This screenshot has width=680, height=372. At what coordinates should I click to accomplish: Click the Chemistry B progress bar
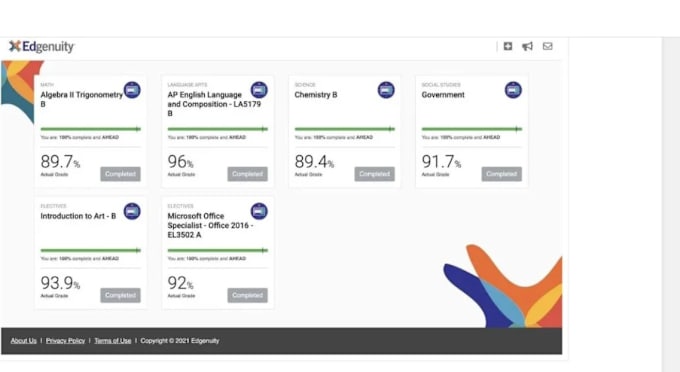[x=345, y=129]
